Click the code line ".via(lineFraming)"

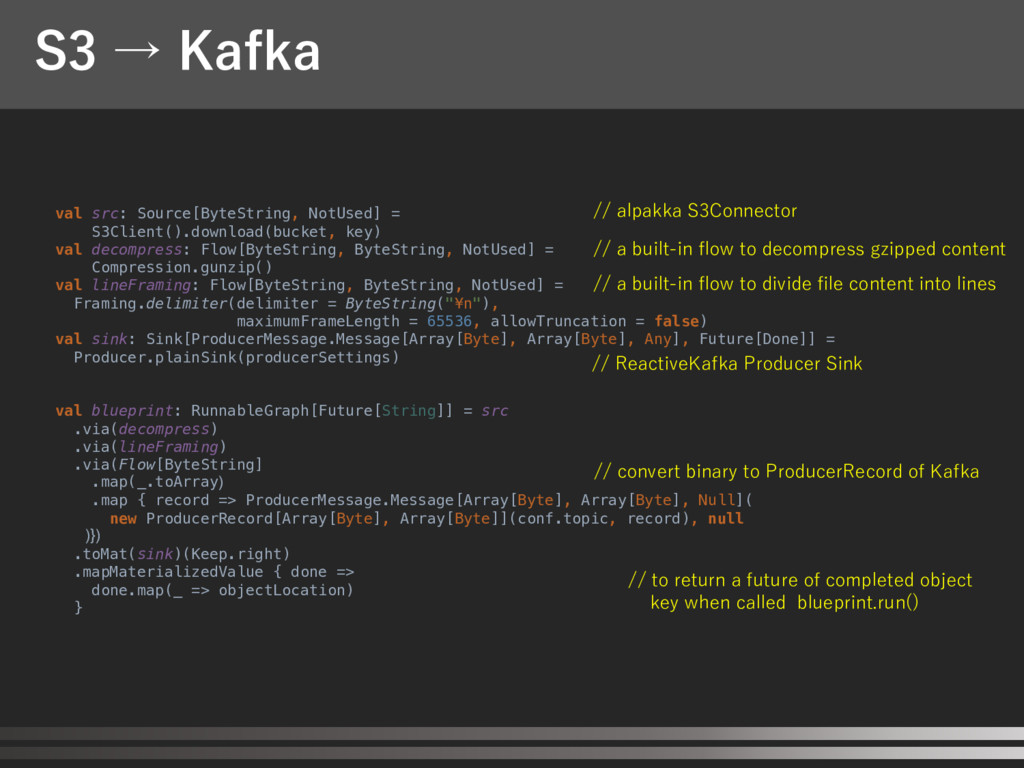point(150,447)
